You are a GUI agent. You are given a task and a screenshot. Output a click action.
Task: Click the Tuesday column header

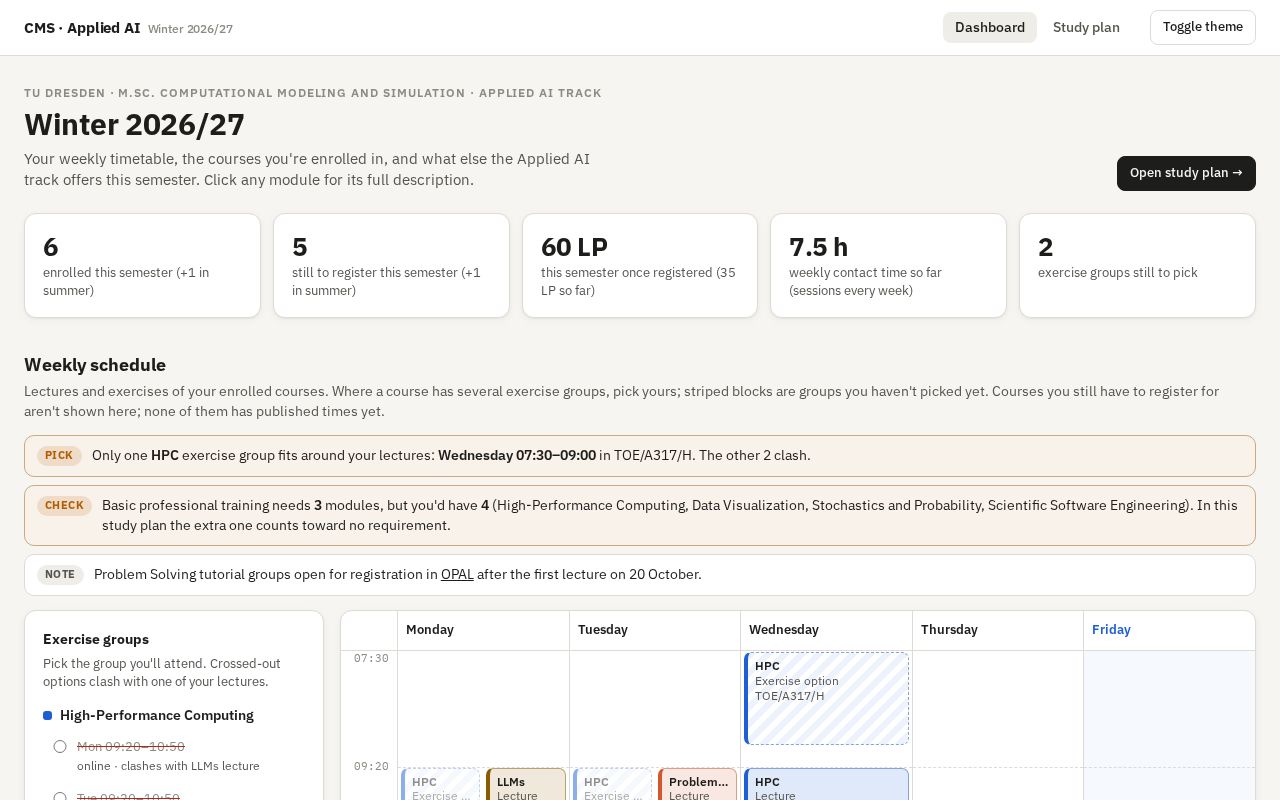655,630
